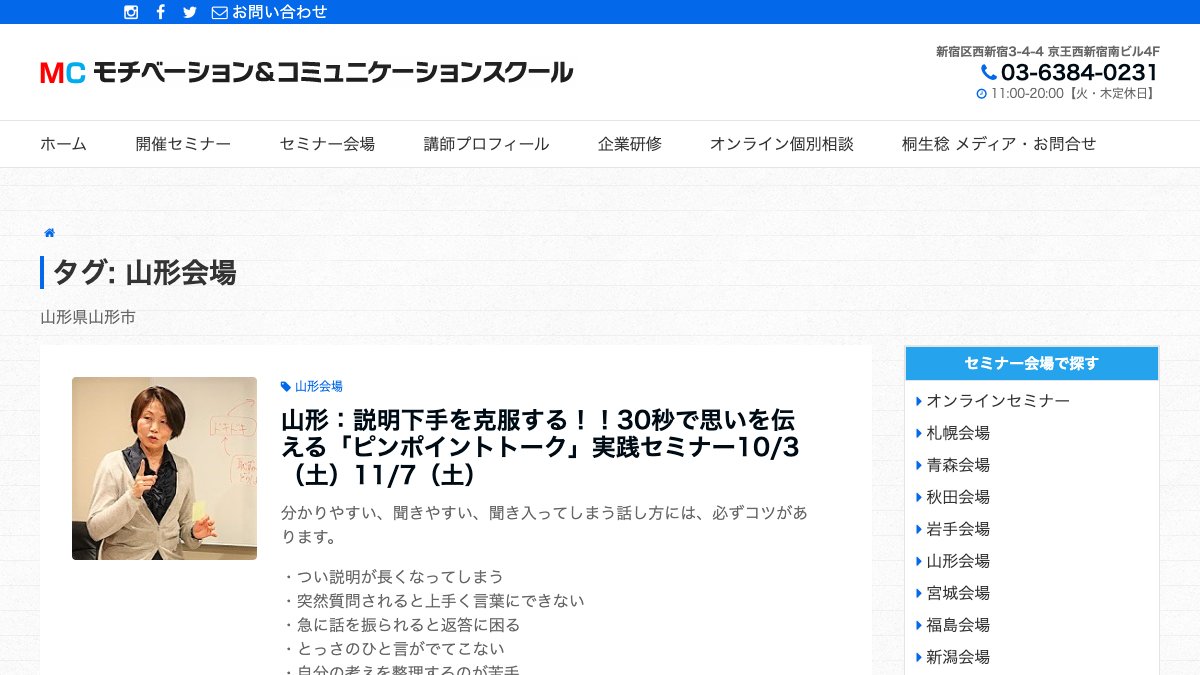1200x675 pixels.
Task: Select 秋田会場 in sidebar list
Action: (958, 497)
